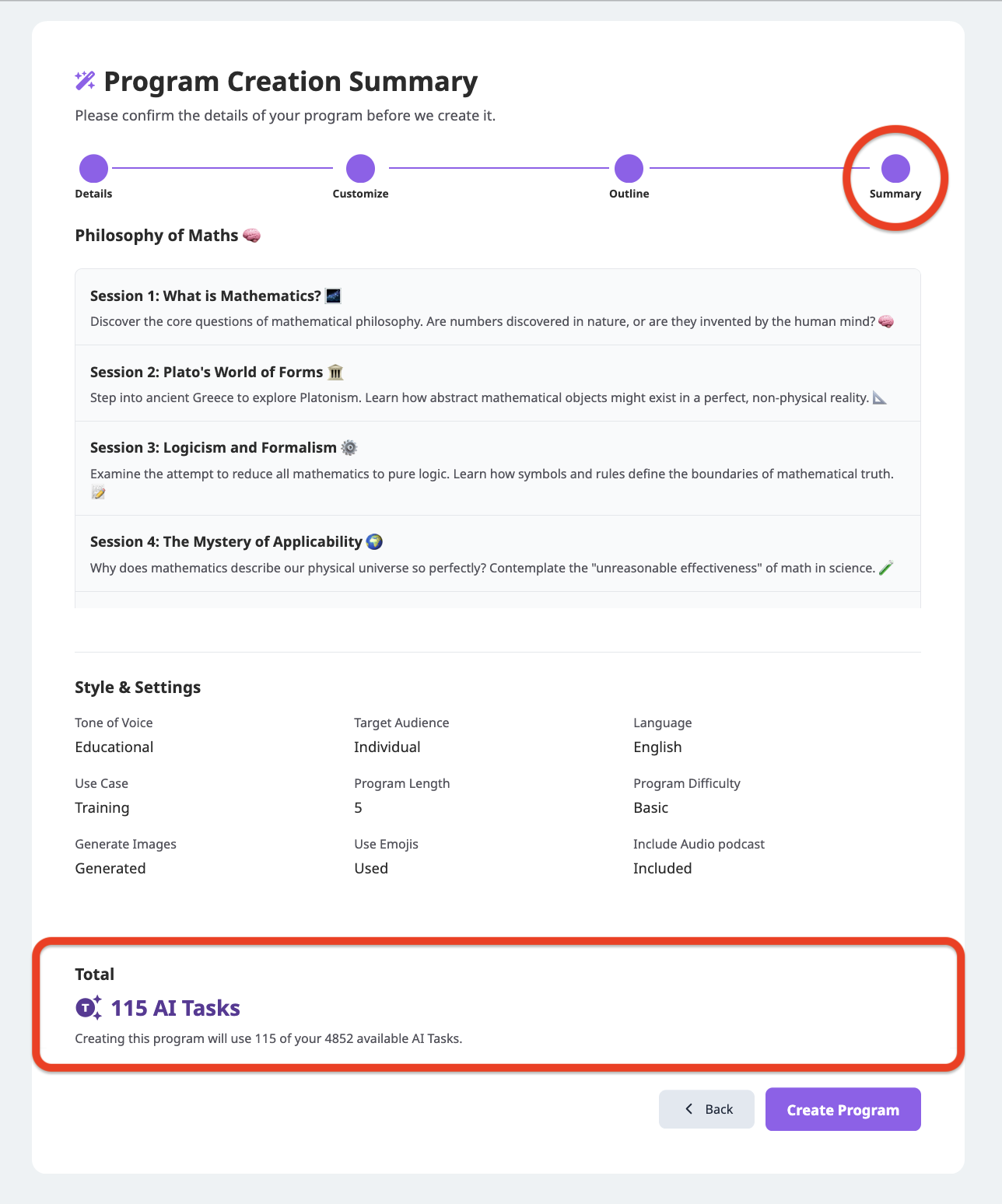This screenshot has width=1002, height=1204.
Task: Click the test tube emoji in Session 4 description
Action: click(x=885, y=568)
